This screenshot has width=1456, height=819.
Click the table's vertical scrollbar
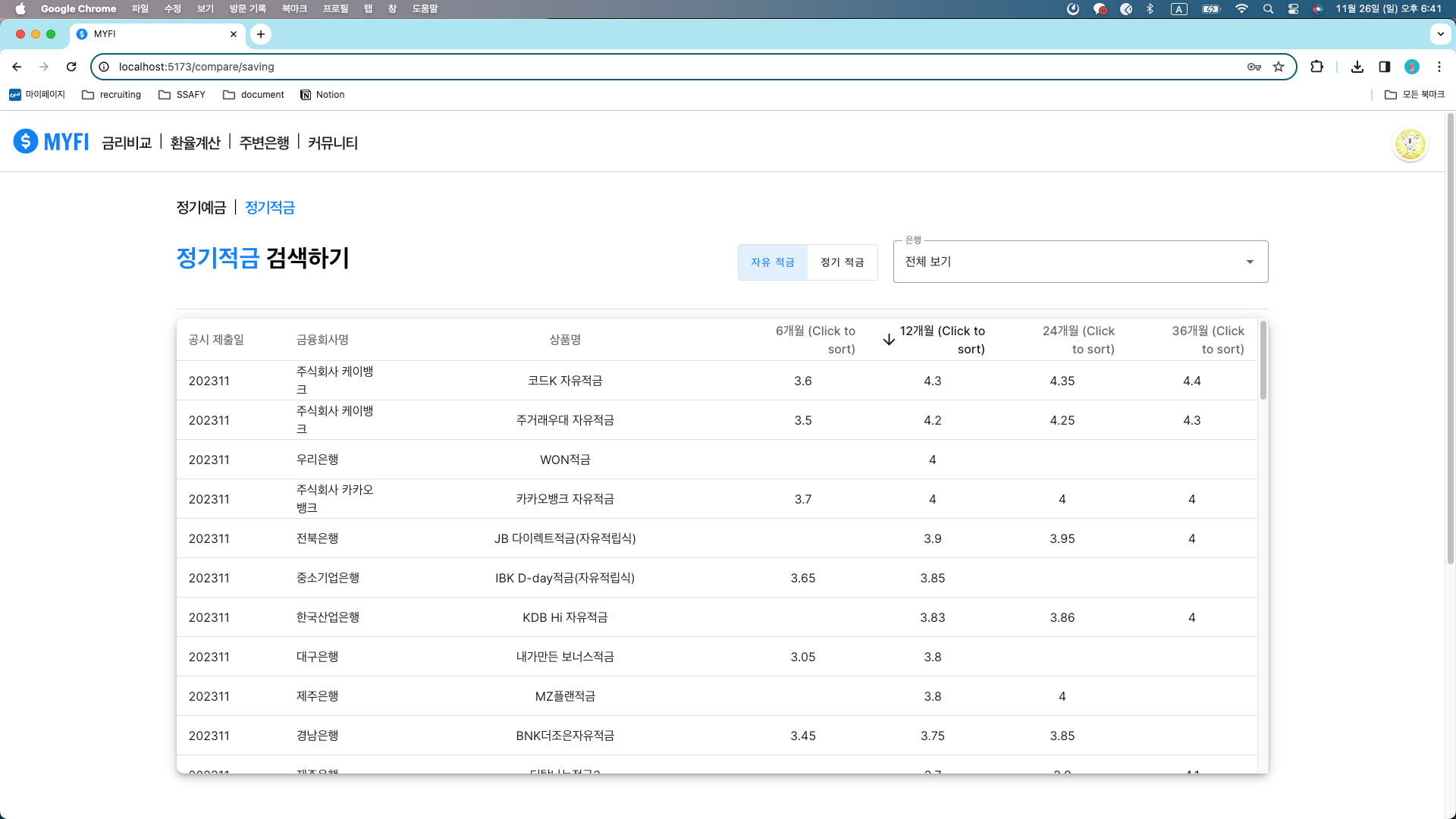1263,361
